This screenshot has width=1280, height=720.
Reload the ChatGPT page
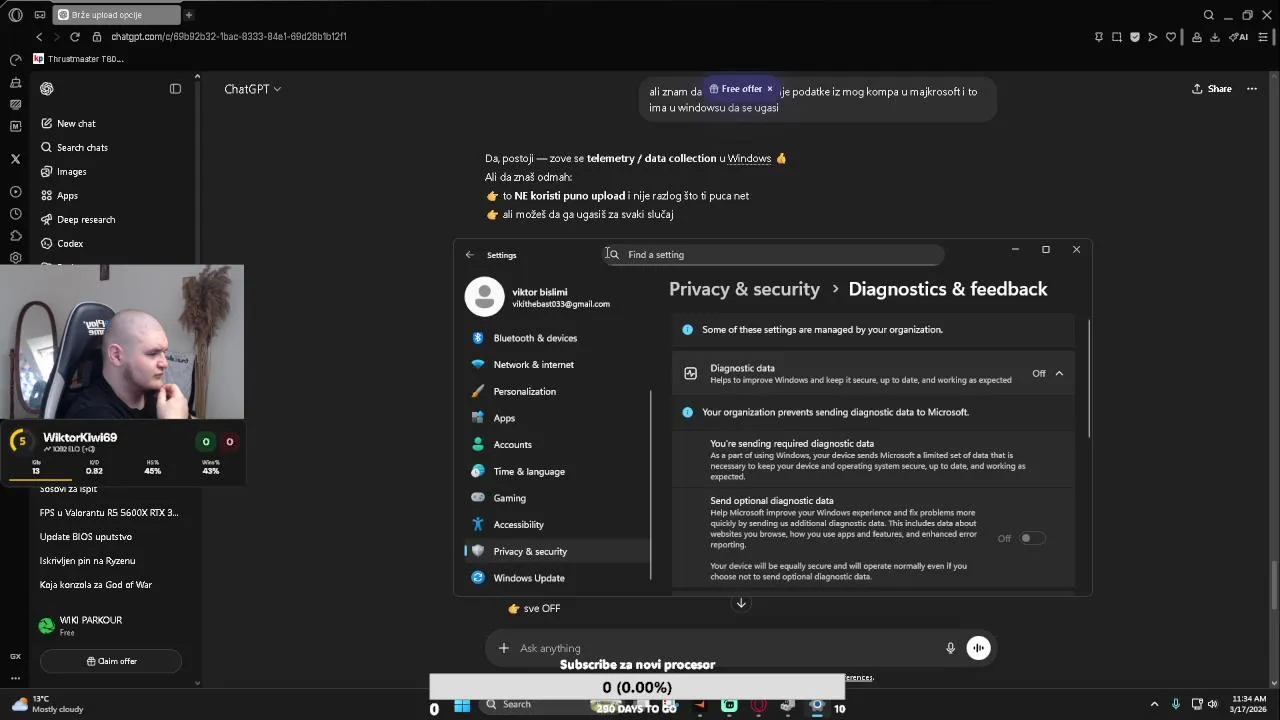(75, 37)
